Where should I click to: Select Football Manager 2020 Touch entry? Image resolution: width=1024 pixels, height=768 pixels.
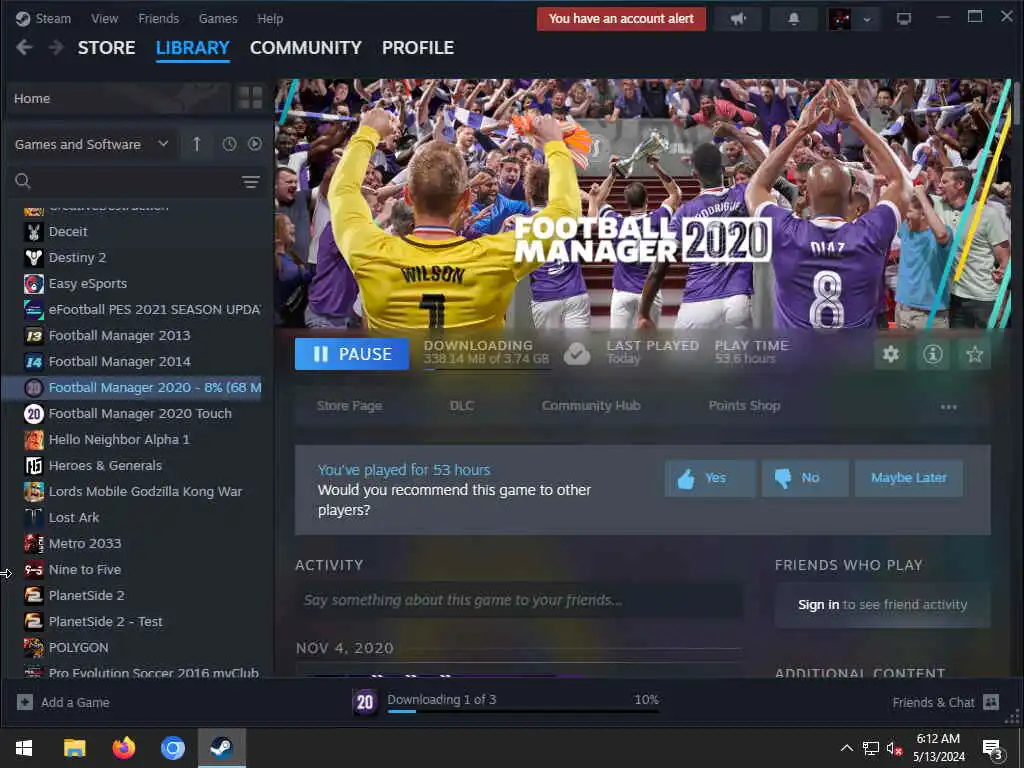tap(142, 413)
